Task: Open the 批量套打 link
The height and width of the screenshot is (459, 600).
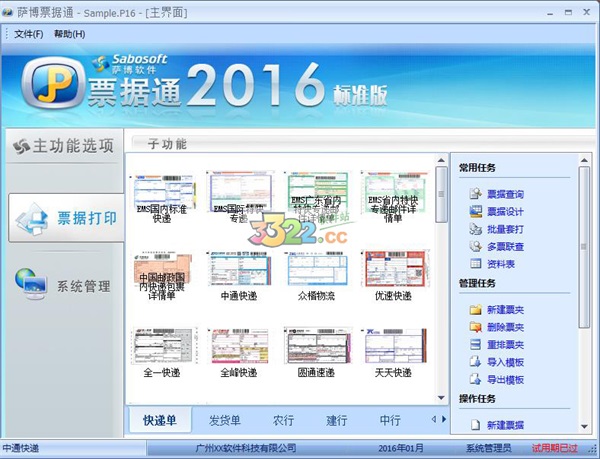Action: pyautogui.click(x=505, y=230)
